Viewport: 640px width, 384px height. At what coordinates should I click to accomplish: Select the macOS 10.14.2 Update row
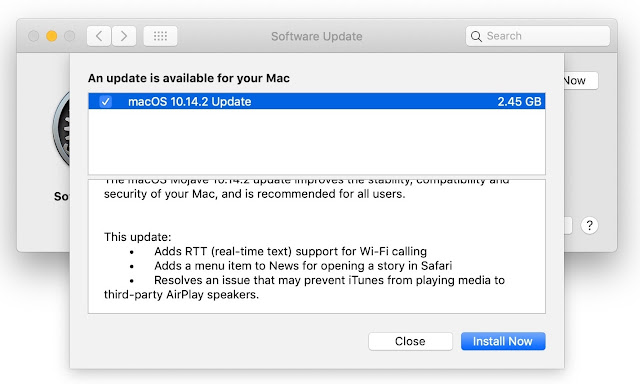(317, 101)
